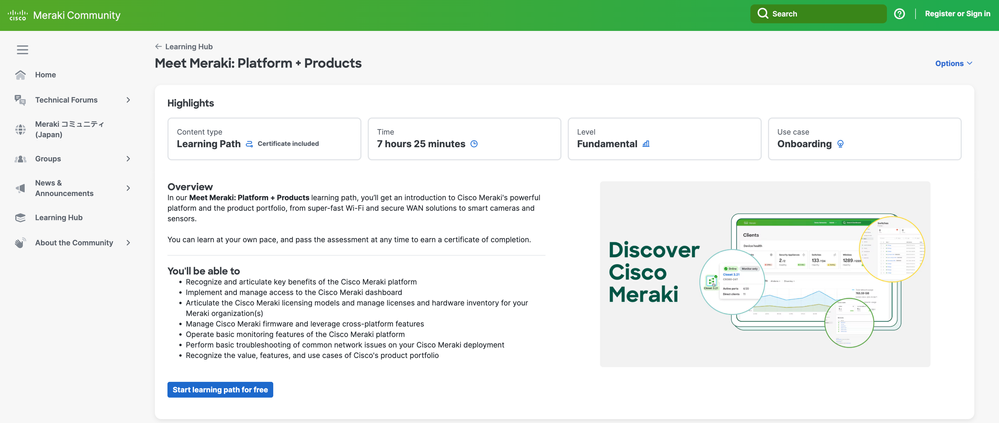Viewport: 999px width, 423px height.
Task: Click the Onboarding lightbulb icon
Action: point(840,144)
